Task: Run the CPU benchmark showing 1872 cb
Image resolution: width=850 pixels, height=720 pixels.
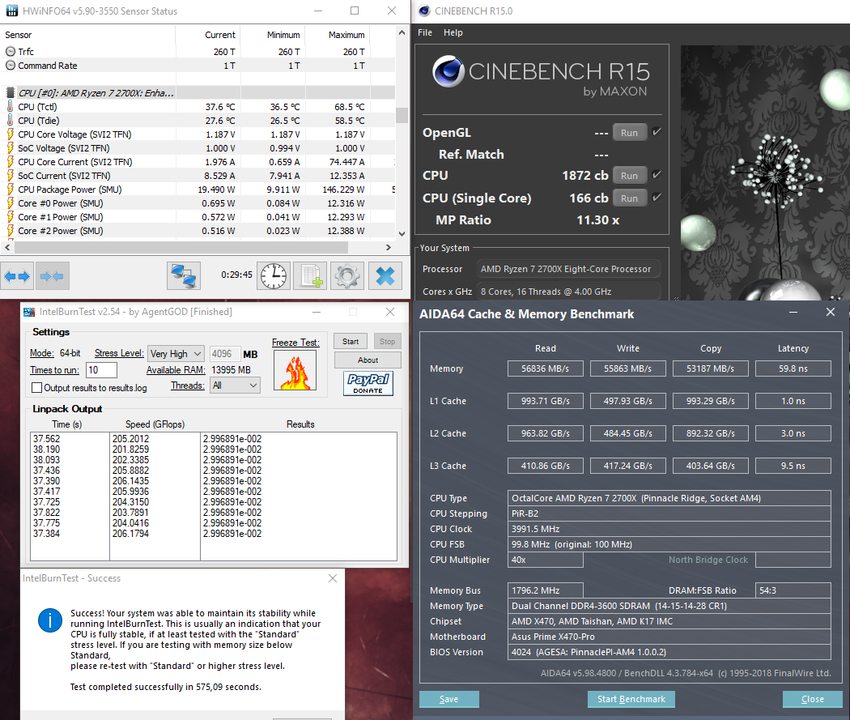Action: [629, 176]
